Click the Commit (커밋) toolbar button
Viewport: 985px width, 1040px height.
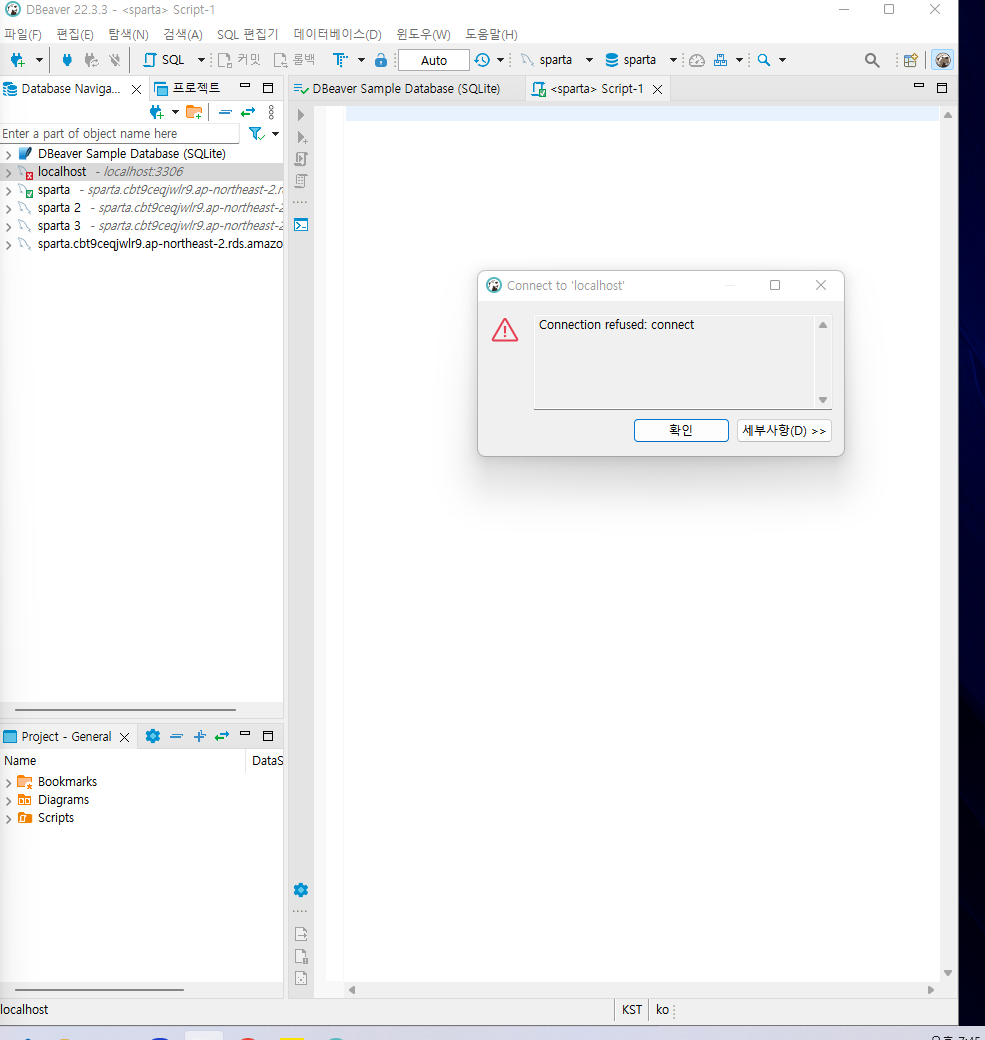pos(239,60)
